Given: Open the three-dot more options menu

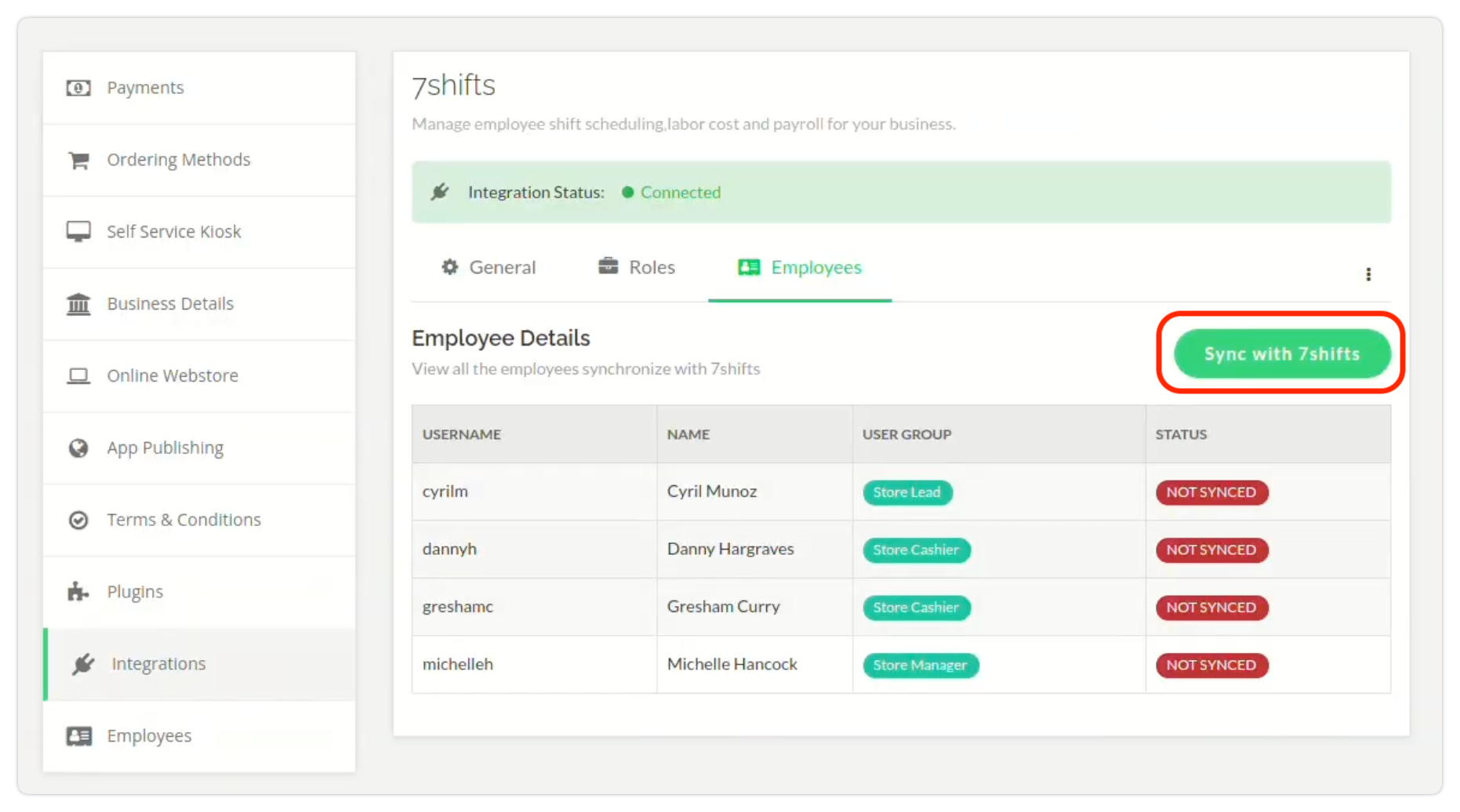Looking at the screenshot, I should pyautogui.click(x=1368, y=274).
